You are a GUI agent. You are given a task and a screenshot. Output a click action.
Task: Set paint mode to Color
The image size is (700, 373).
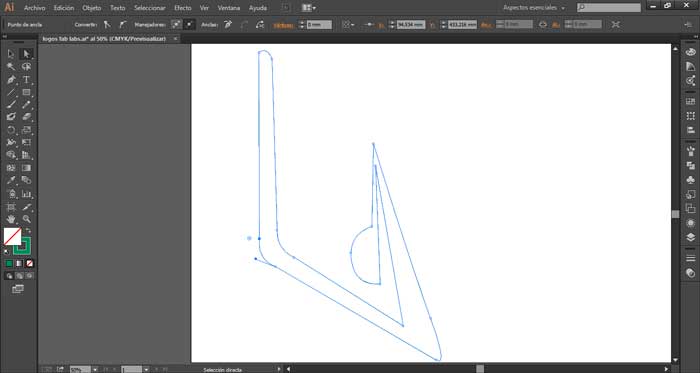coord(9,264)
